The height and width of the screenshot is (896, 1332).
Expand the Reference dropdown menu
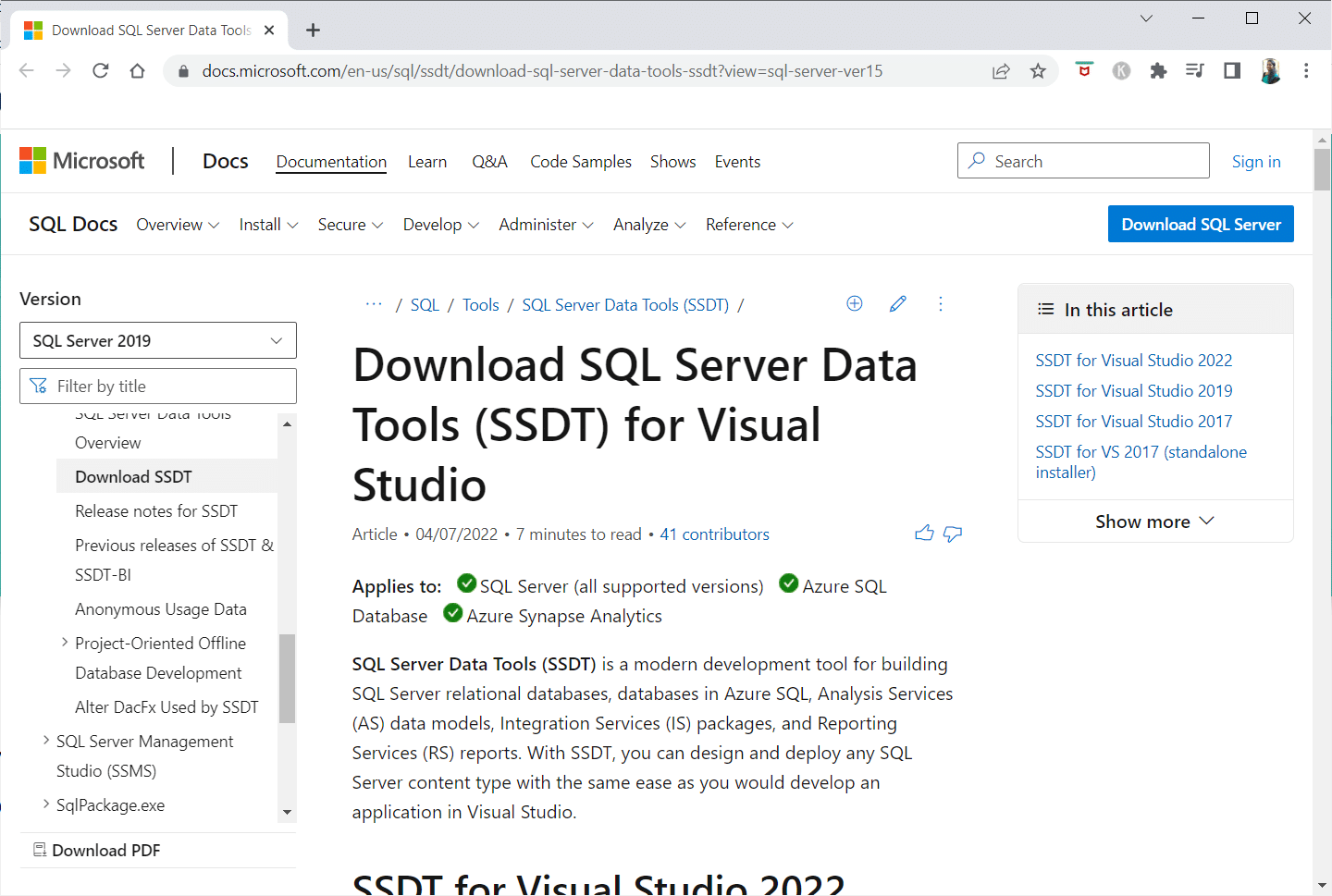pyautogui.click(x=749, y=225)
